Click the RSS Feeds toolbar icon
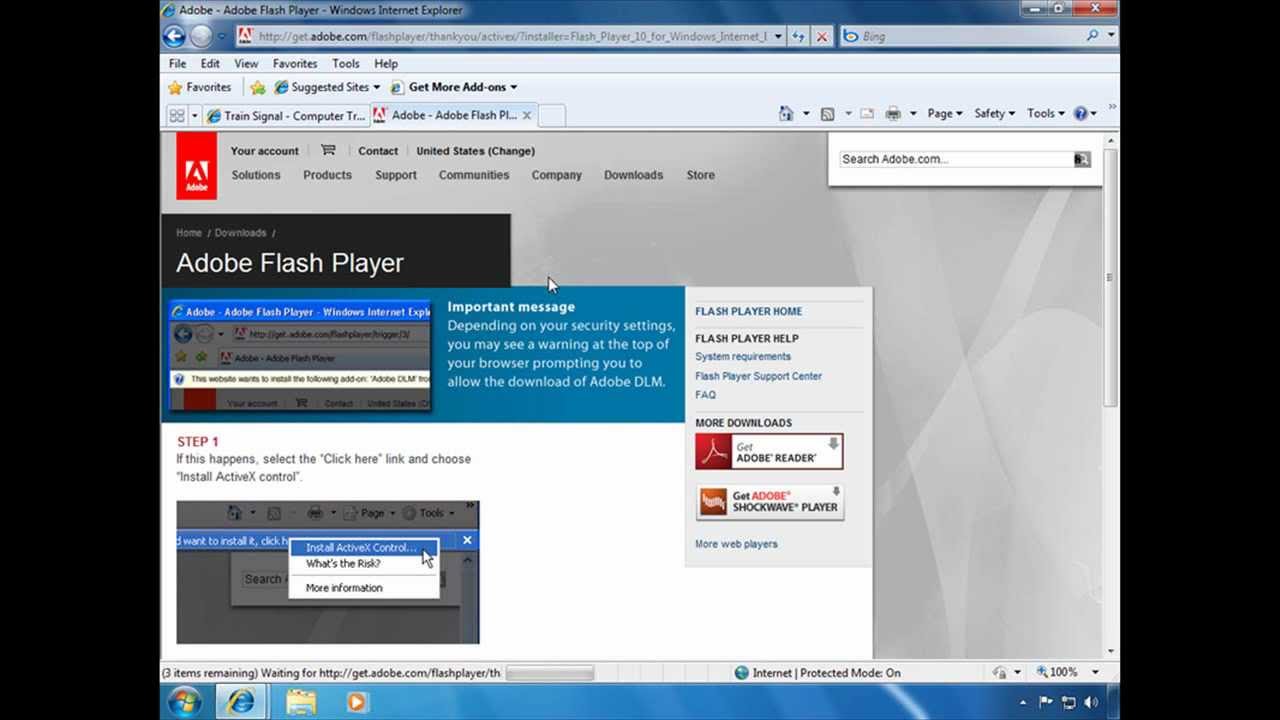 [x=827, y=114]
